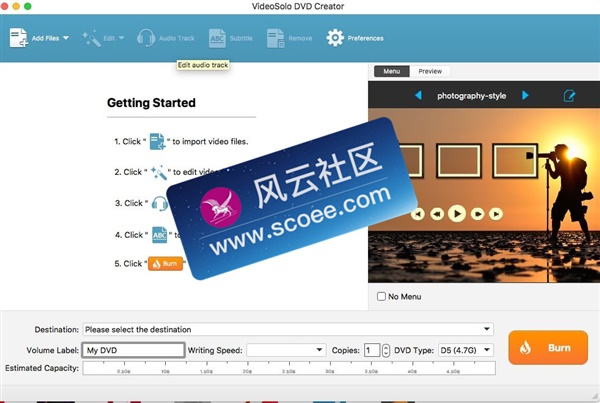Click the Subtitle ABC icon in toolbar
600x403 pixels.
coord(217,38)
